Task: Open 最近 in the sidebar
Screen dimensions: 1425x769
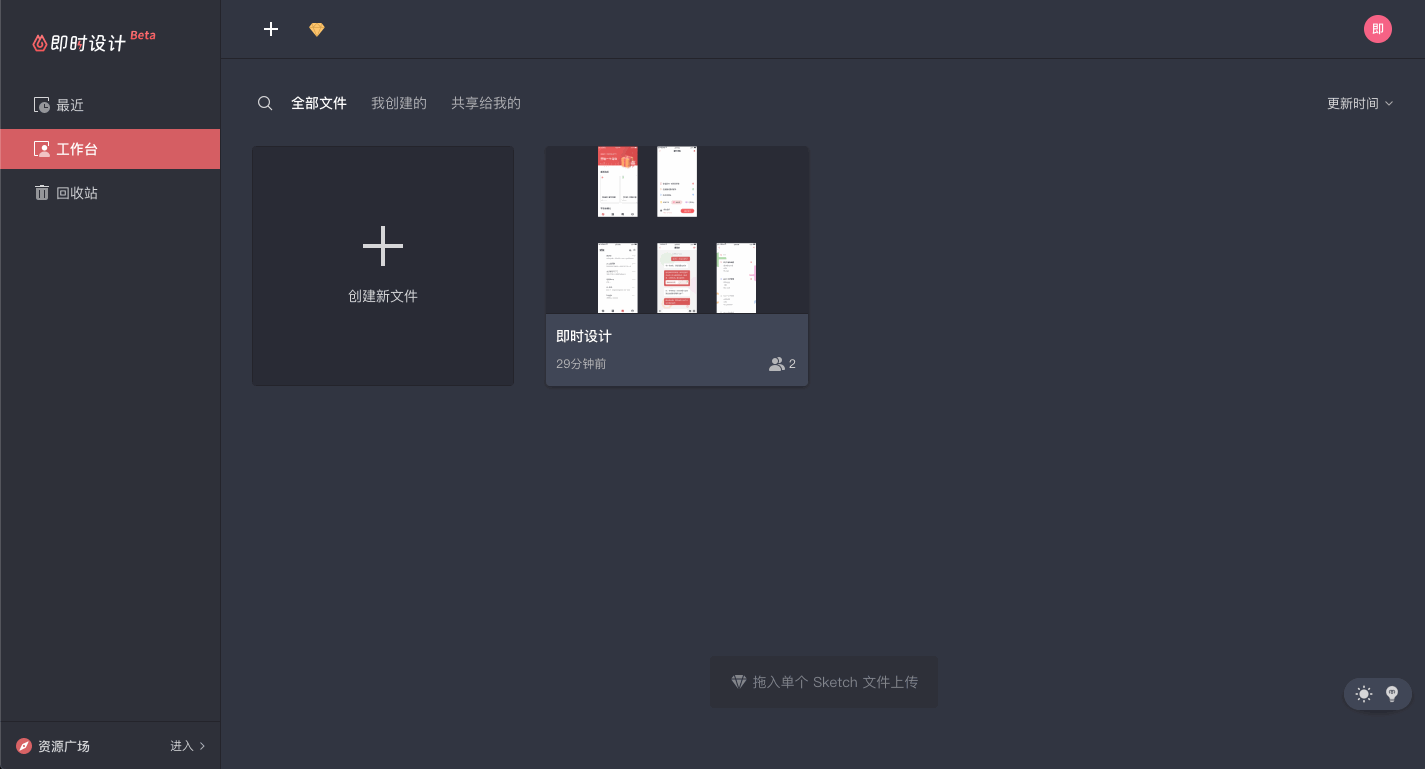Action: (x=110, y=105)
